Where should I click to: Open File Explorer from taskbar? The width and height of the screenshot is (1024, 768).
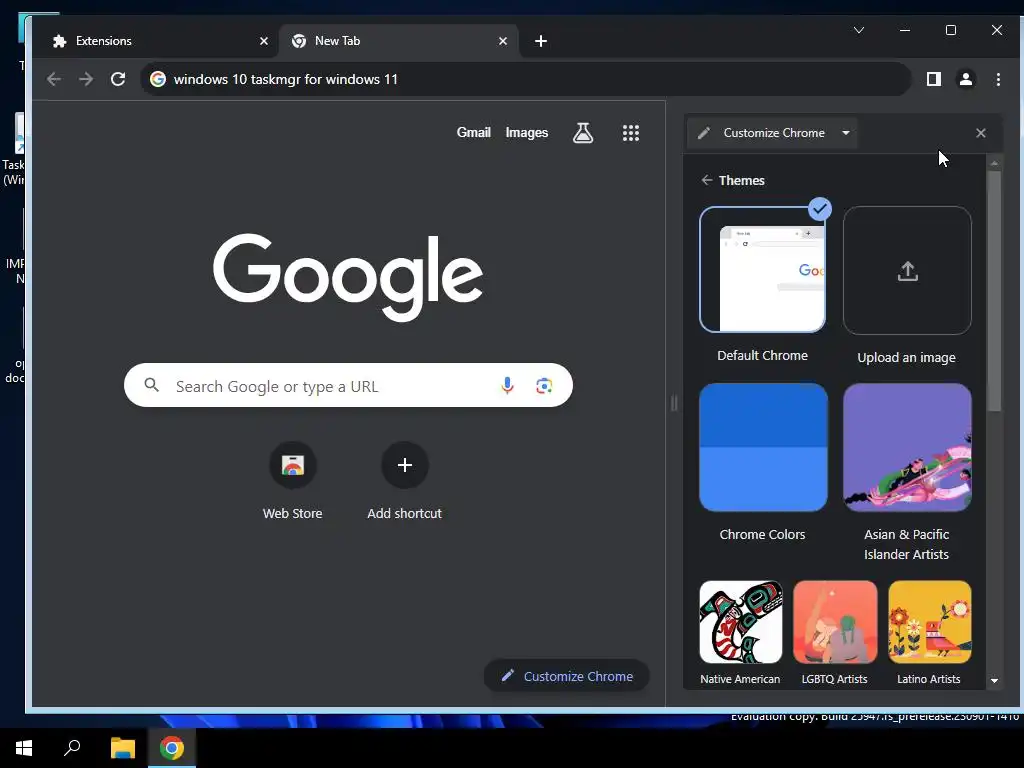tap(122, 748)
